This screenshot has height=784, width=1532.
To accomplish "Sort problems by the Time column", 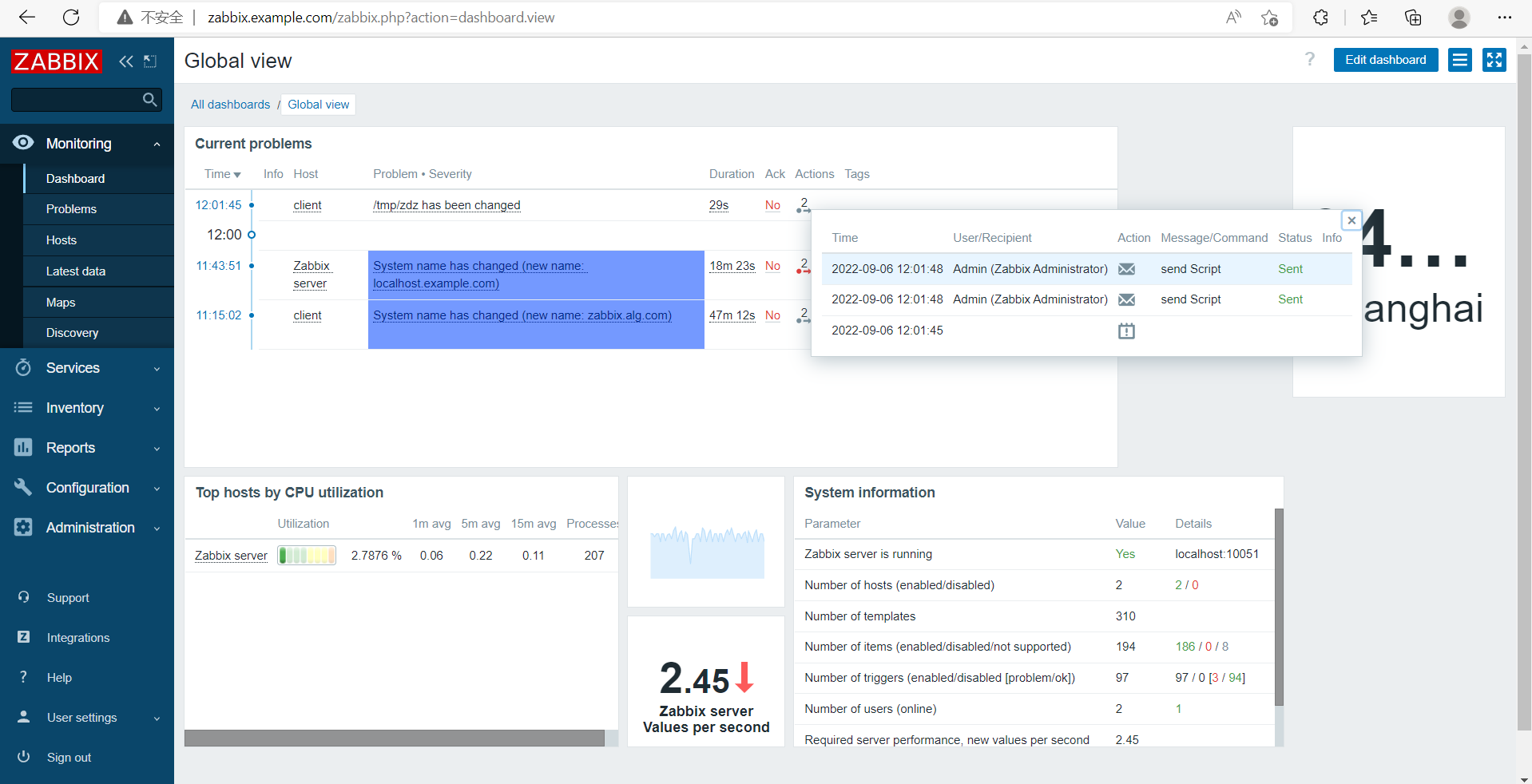I will pyautogui.click(x=222, y=174).
